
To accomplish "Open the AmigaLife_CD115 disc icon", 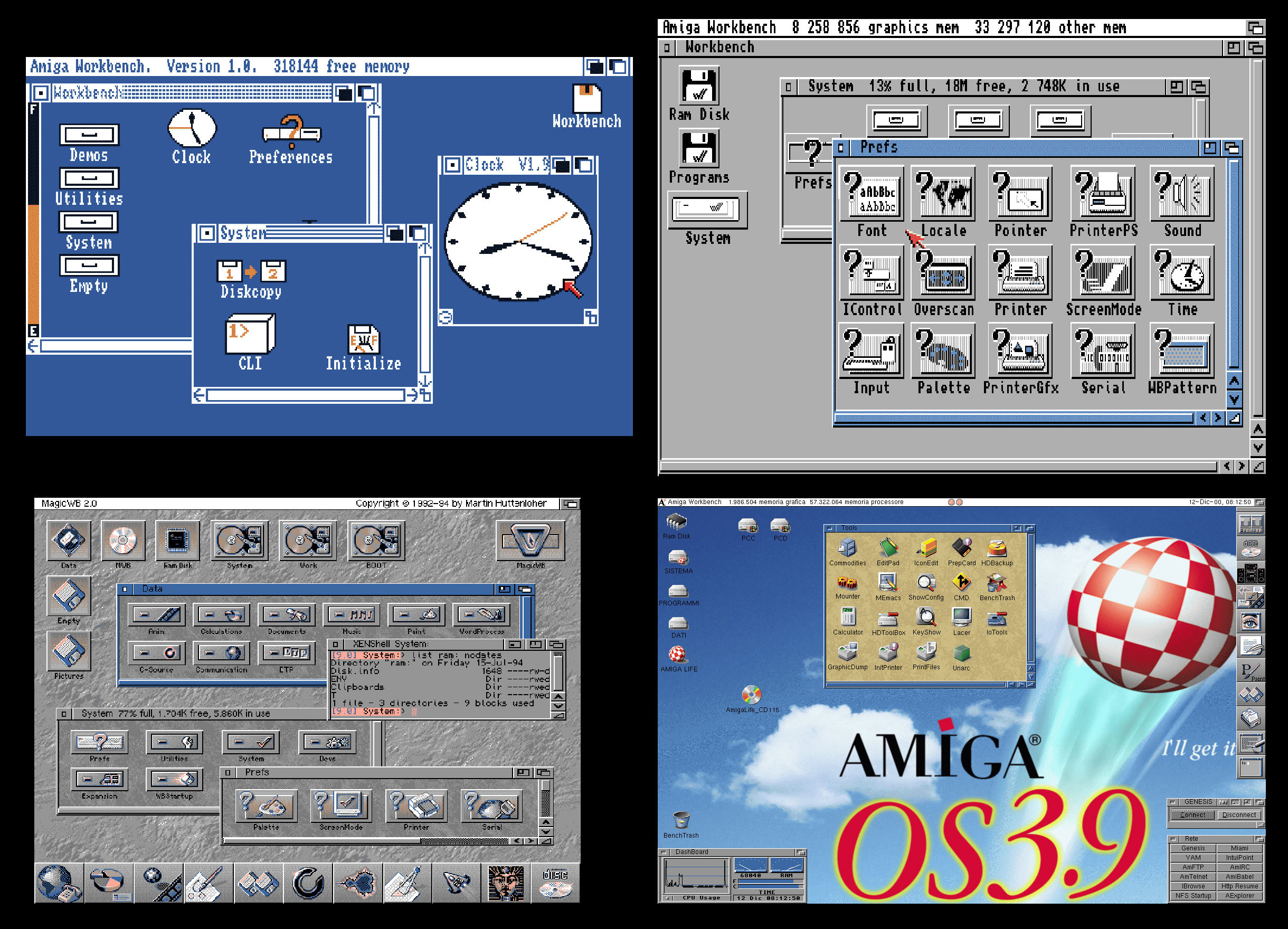I will pyautogui.click(x=751, y=695).
